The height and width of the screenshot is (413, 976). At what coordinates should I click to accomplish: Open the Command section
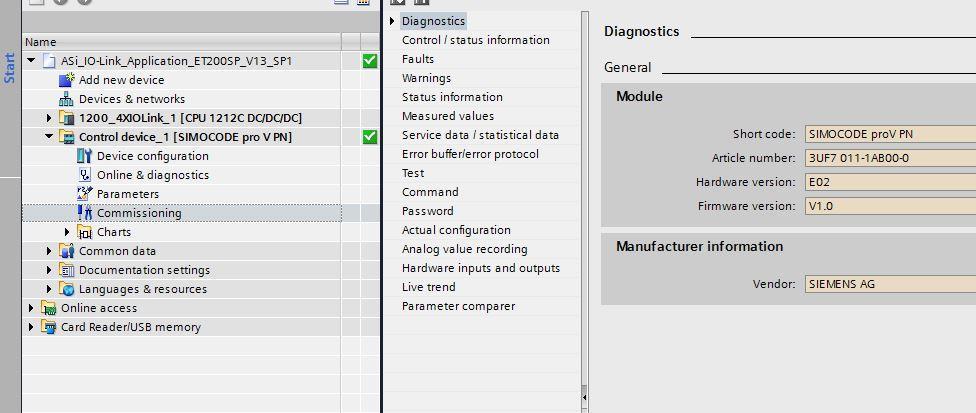[x=430, y=192]
